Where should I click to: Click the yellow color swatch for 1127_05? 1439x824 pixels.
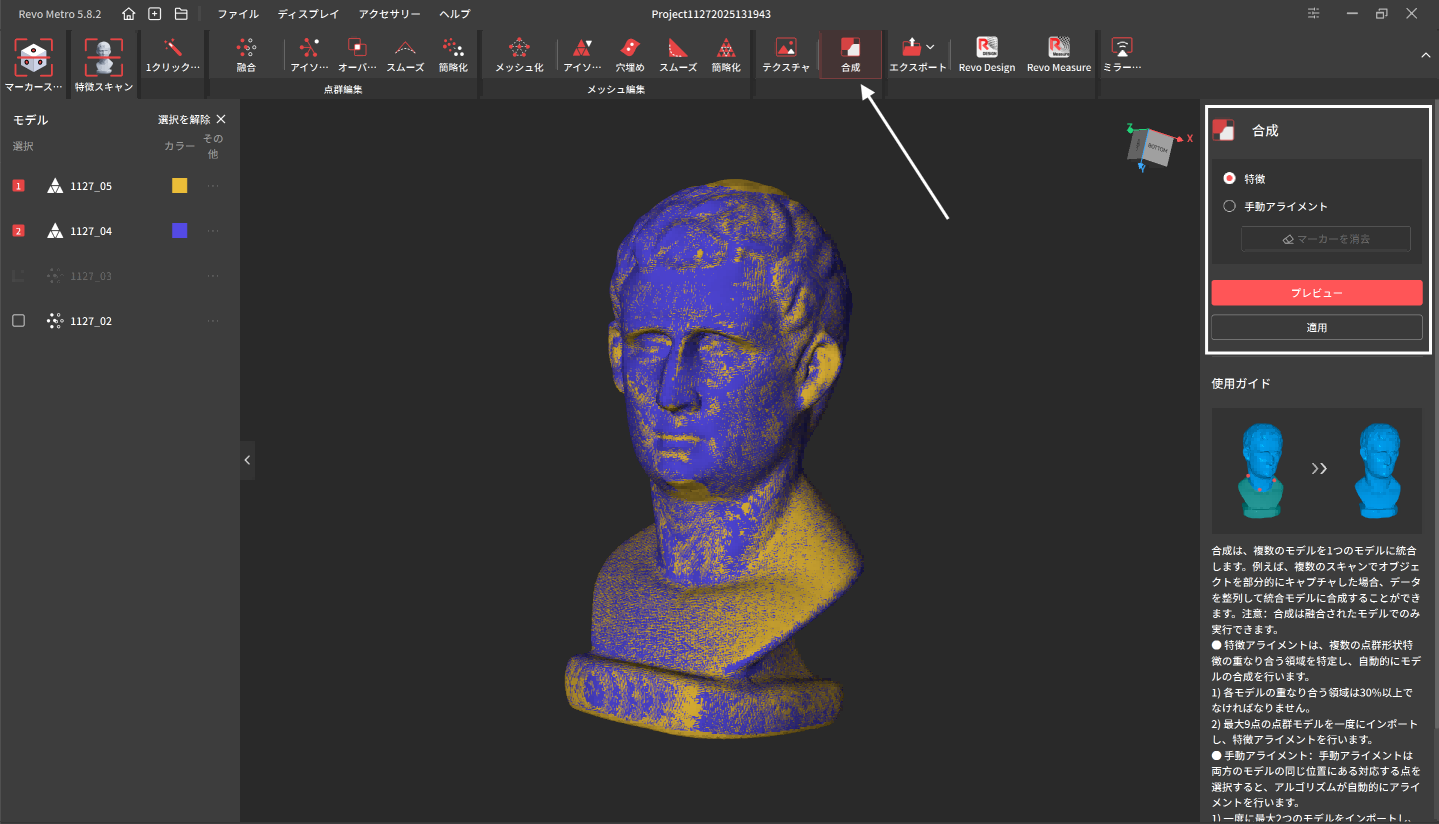coord(179,186)
